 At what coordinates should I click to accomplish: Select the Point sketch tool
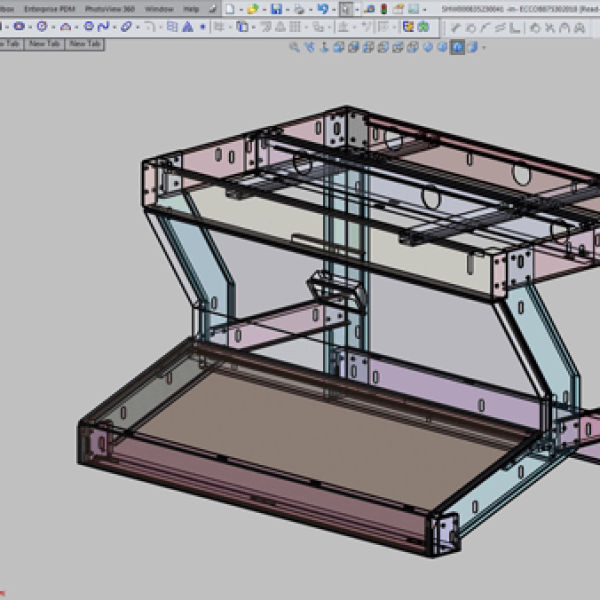[203, 27]
